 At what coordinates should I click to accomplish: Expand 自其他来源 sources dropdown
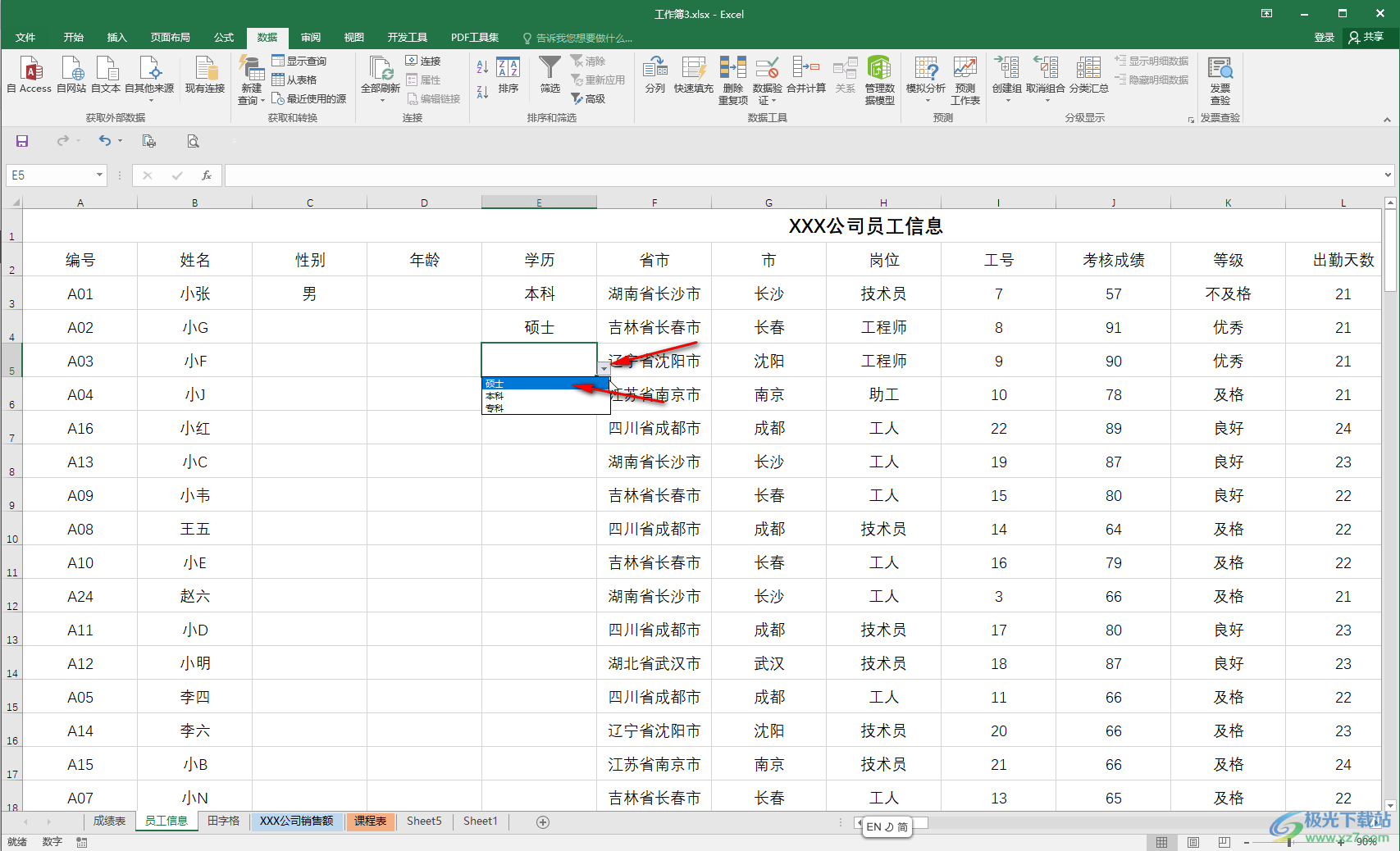pyautogui.click(x=151, y=101)
